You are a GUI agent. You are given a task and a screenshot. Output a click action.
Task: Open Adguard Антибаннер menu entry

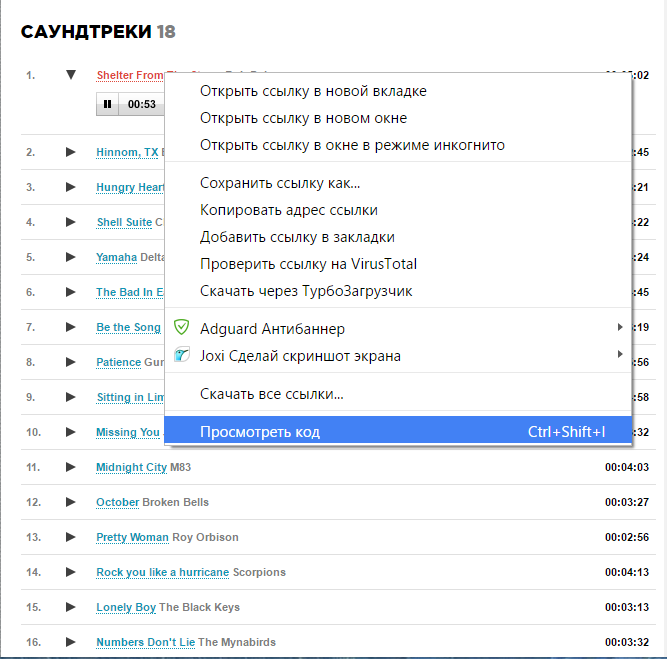pos(398,328)
